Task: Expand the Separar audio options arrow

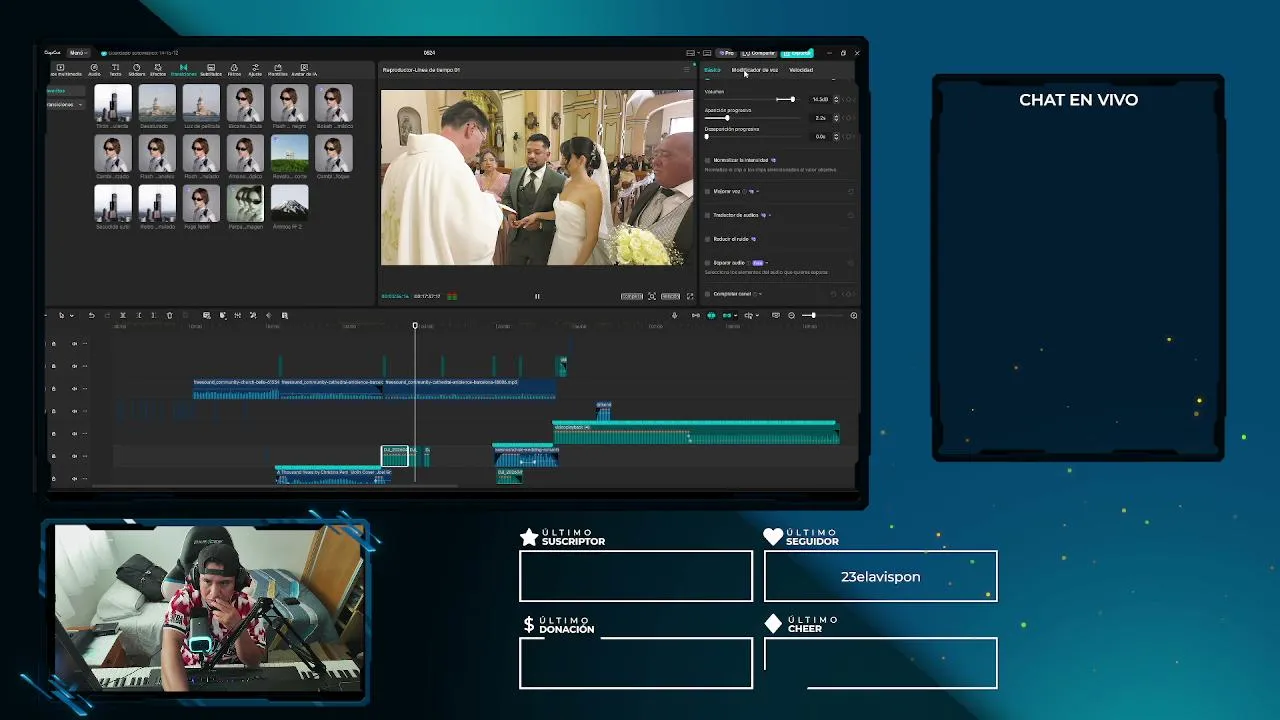Action: [767, 263]
